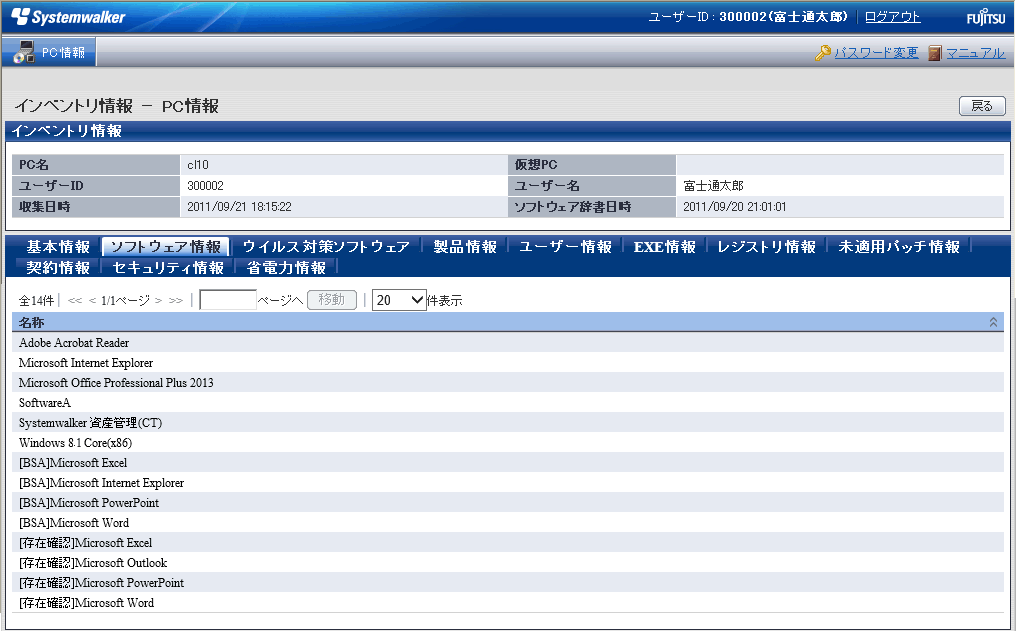Sort list by 名称 column arrow icon
Viewport: 1016px width, 632px height.
click(993, 322)
